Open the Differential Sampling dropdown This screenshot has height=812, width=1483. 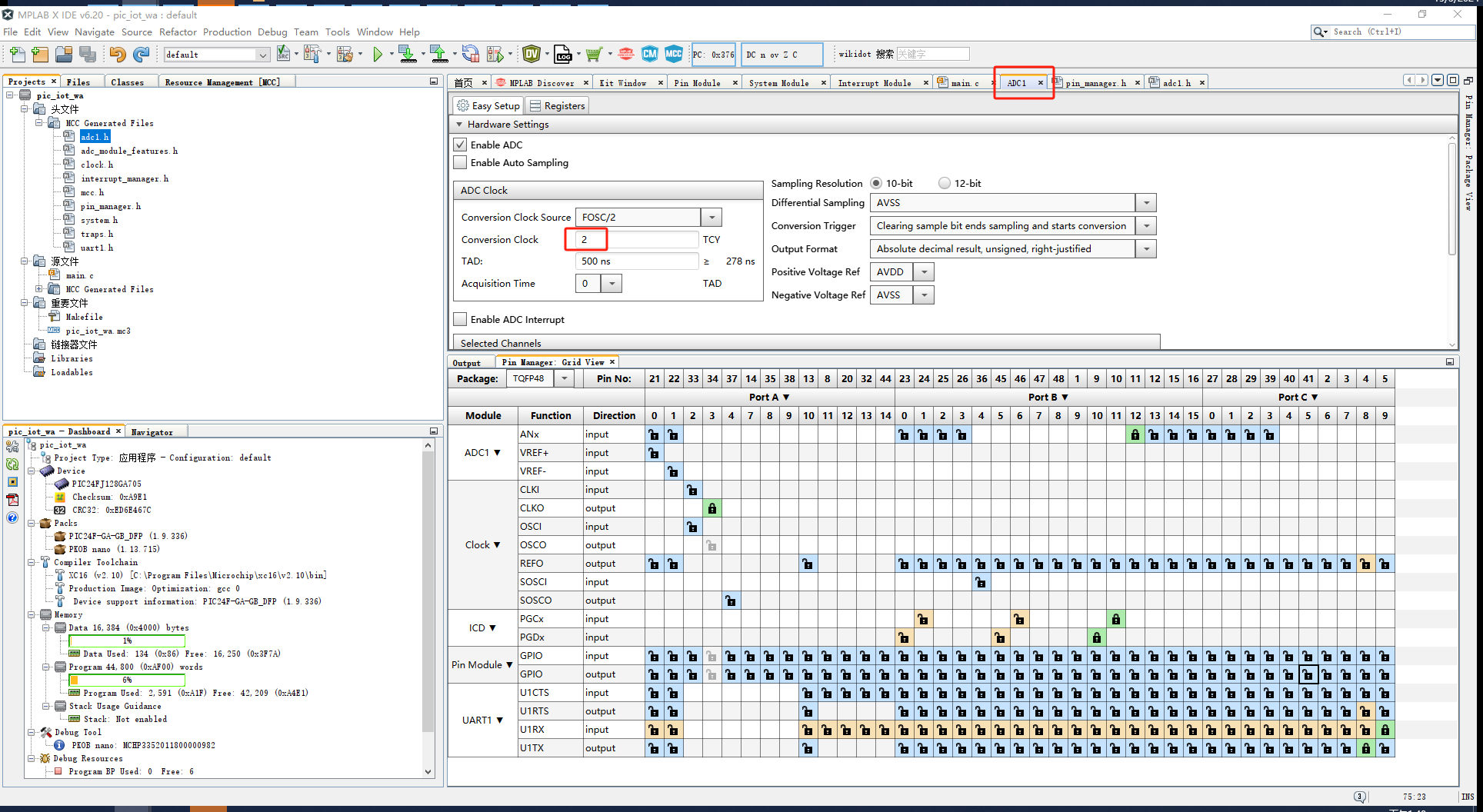click(1146, 203)
